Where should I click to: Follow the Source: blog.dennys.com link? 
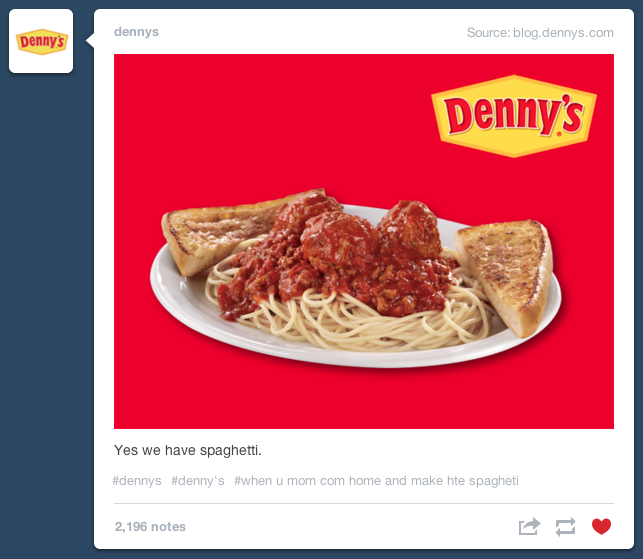(x=540, y=33)
